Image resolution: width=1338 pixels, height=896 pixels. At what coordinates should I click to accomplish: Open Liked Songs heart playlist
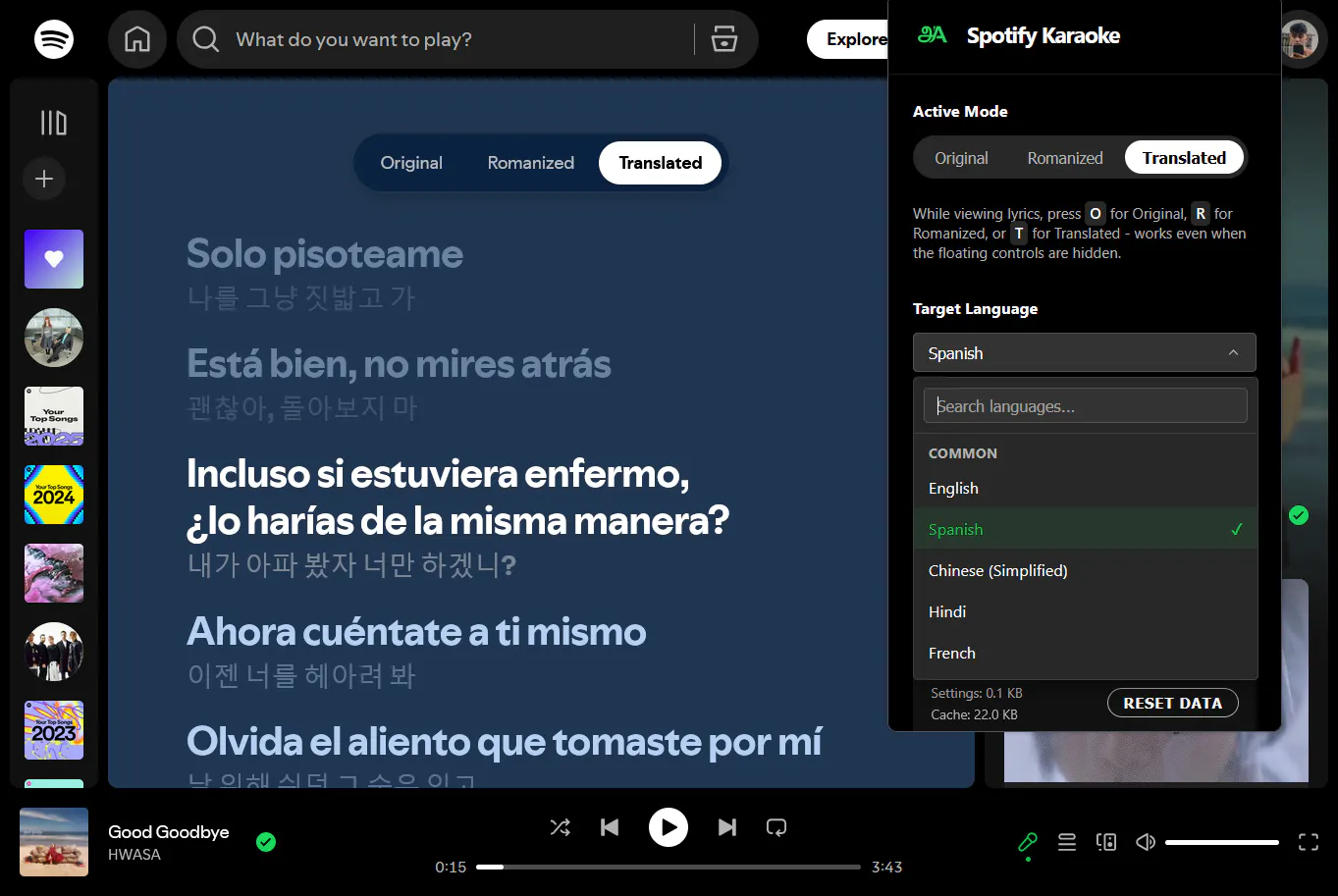pos(54,259)
